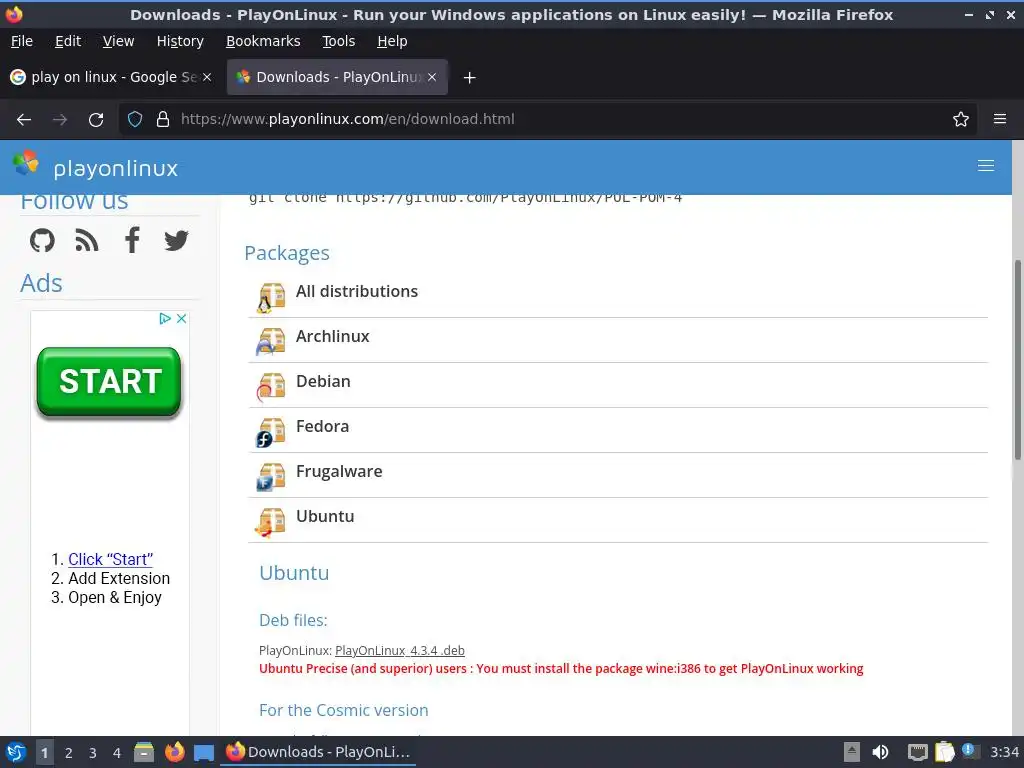Expand the Debian section
The width and height of the screenshot is (1024, 768).
tap(618, 385)
